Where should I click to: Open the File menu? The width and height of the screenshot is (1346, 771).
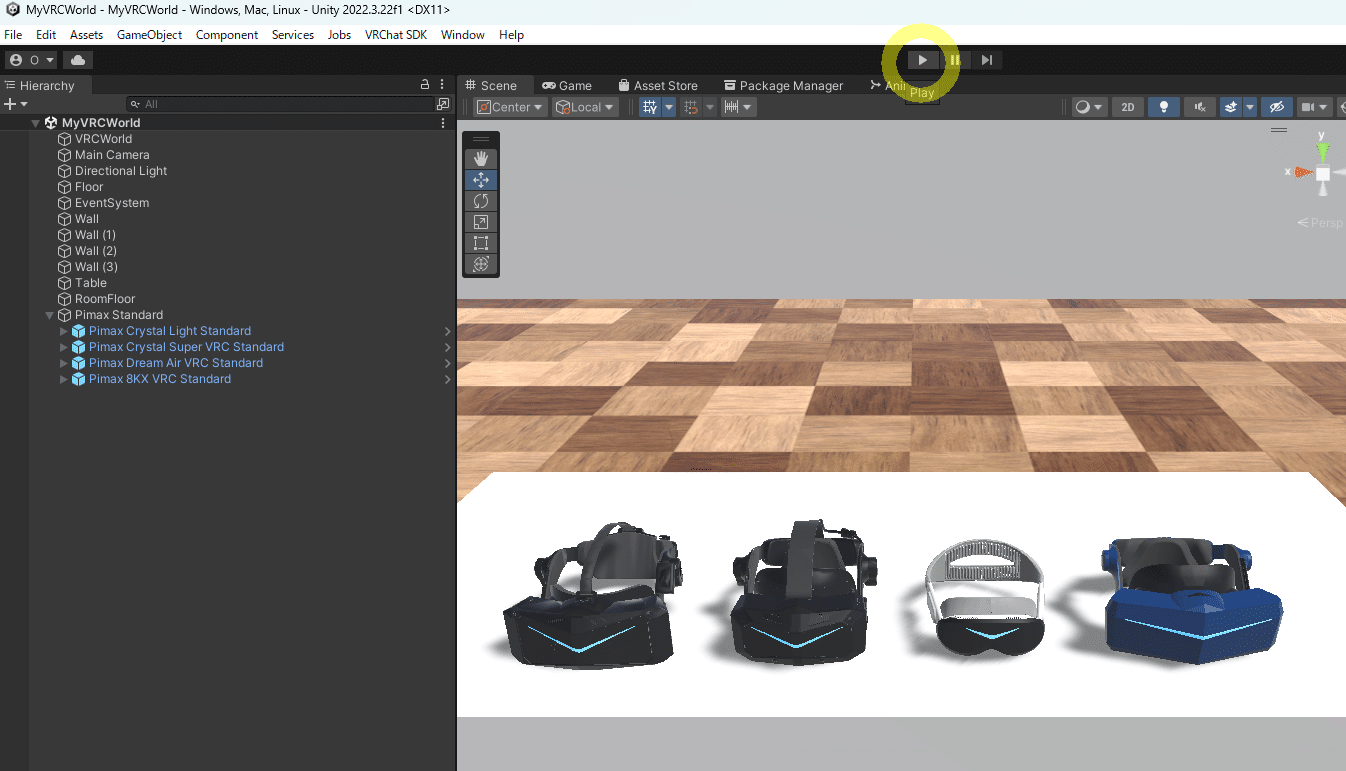click(x=13, y=35)
